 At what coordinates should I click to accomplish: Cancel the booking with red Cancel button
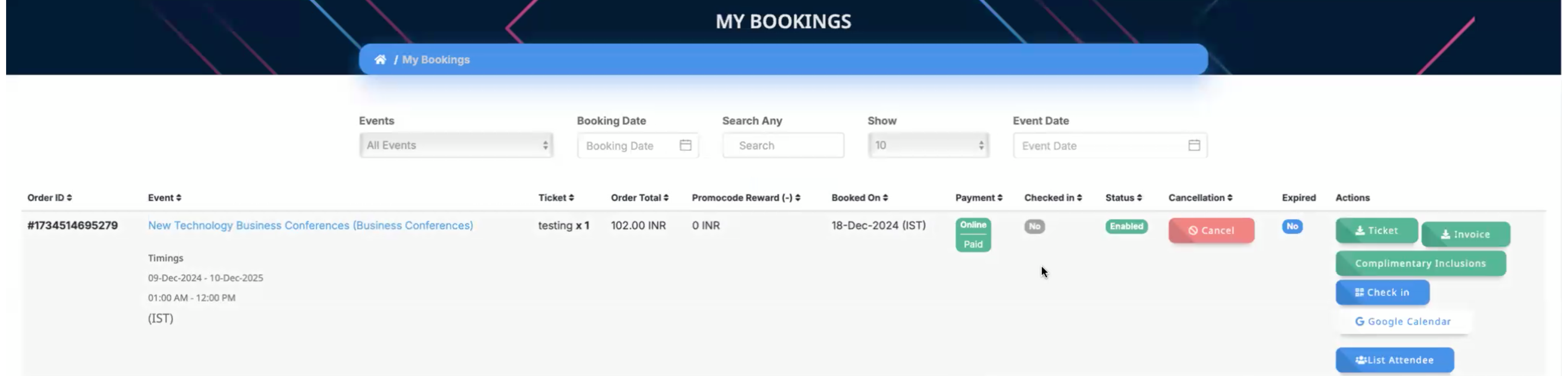pos(1211,230)
